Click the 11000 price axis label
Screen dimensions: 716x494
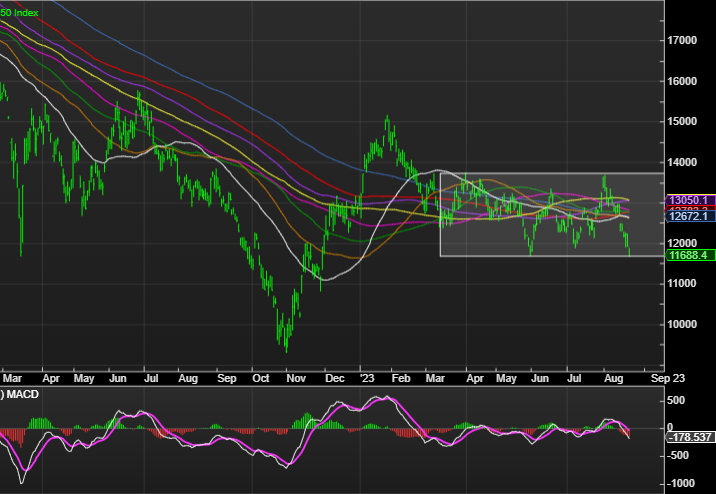pyautogui.click(x=682, y=284)
